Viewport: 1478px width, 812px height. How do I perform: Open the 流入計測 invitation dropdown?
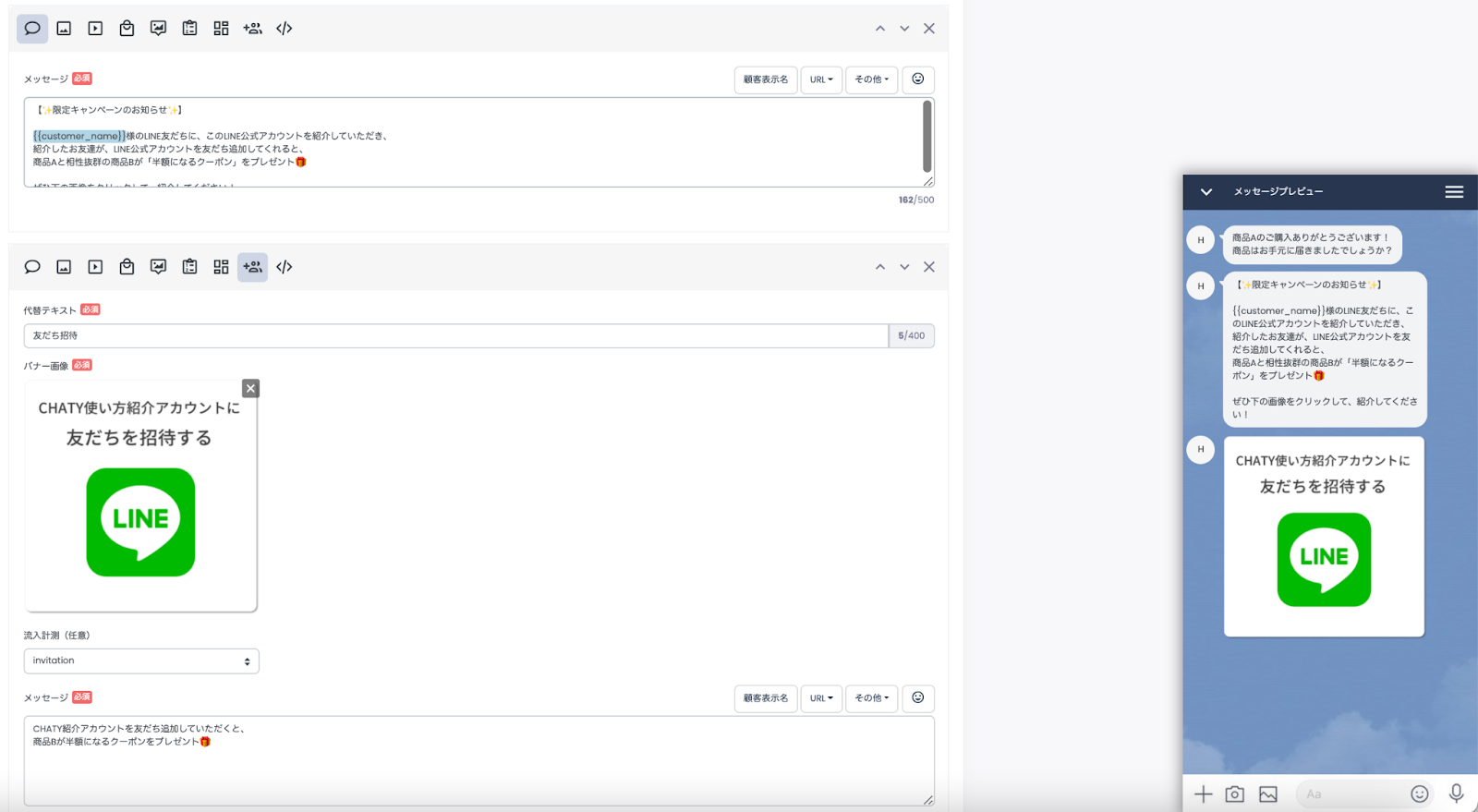click(141, 661)
